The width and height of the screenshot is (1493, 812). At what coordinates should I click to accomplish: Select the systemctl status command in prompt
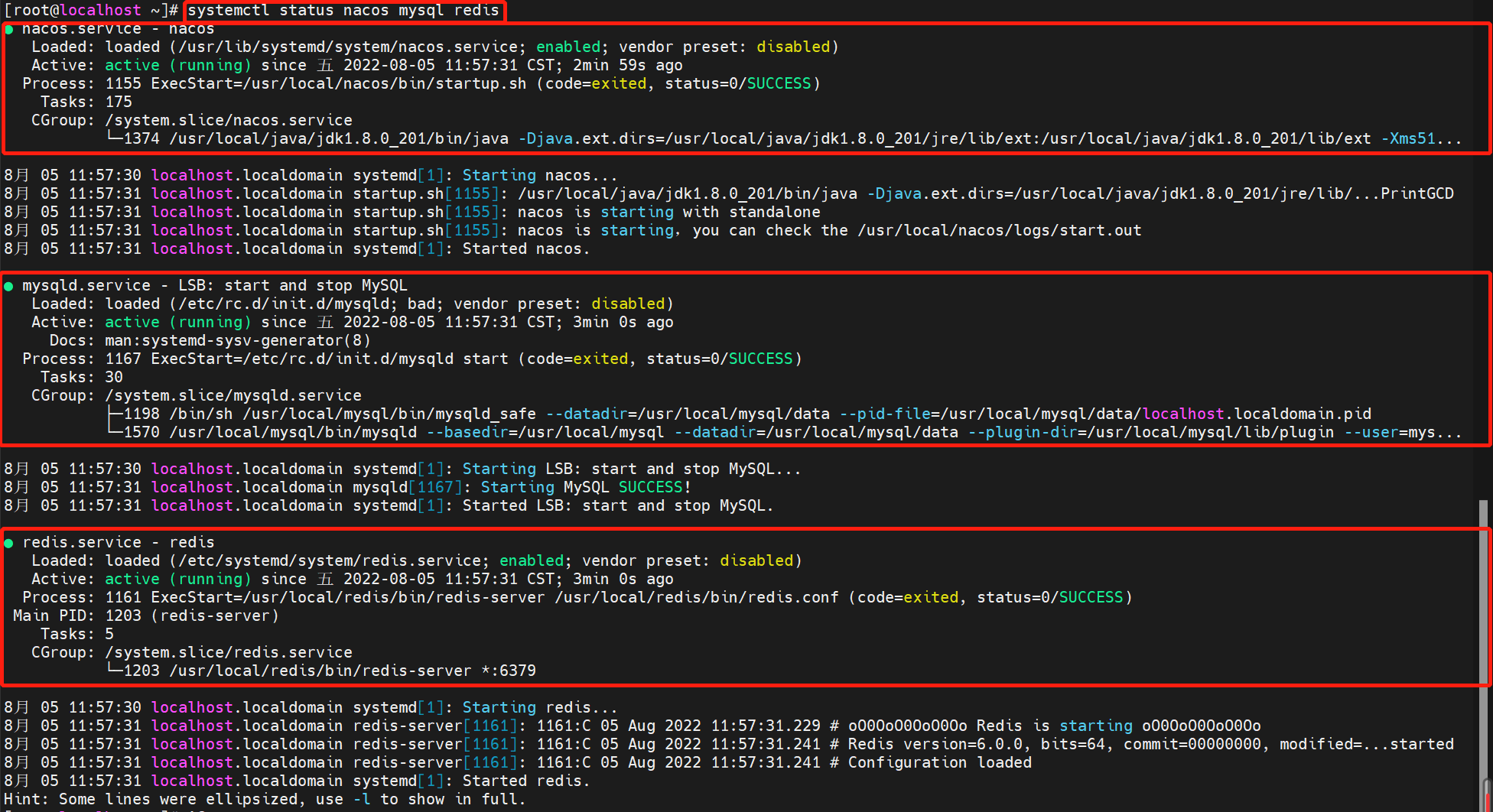click(344, 10)
